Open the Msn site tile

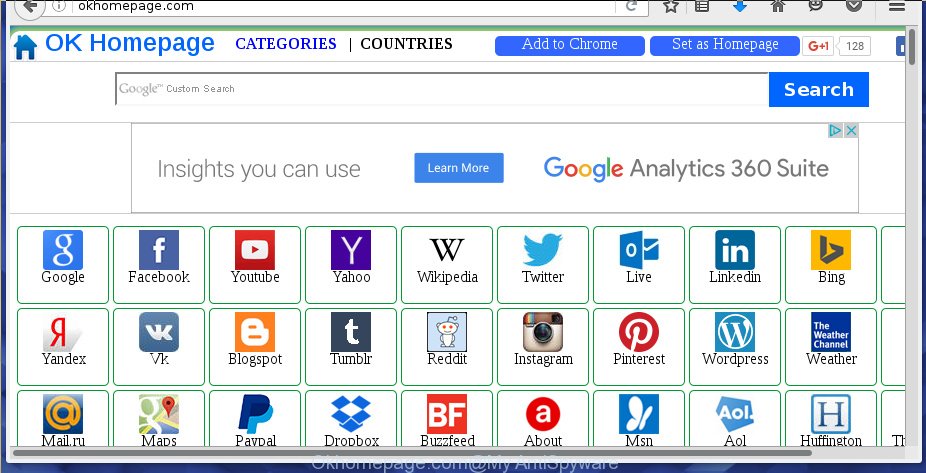[x=638, y=418]
